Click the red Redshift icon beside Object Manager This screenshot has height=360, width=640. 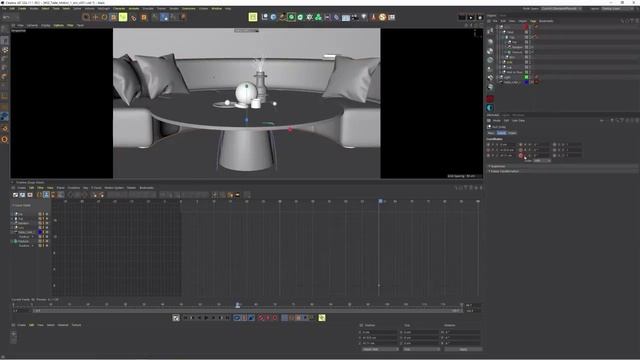pyautogui.click(x=490, y=99)
